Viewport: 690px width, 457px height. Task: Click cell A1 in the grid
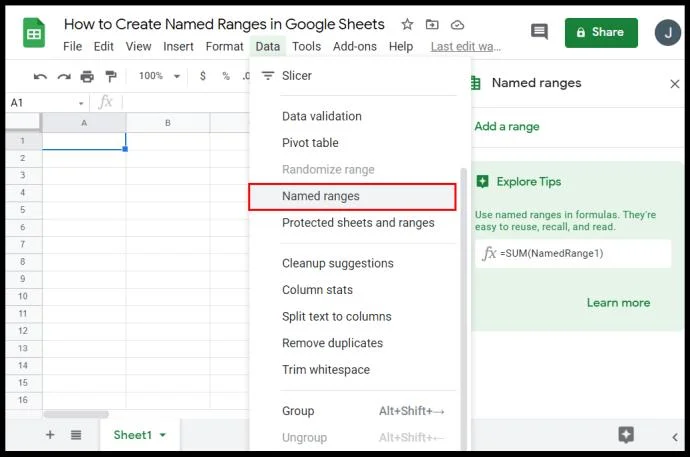pos(84,141)
